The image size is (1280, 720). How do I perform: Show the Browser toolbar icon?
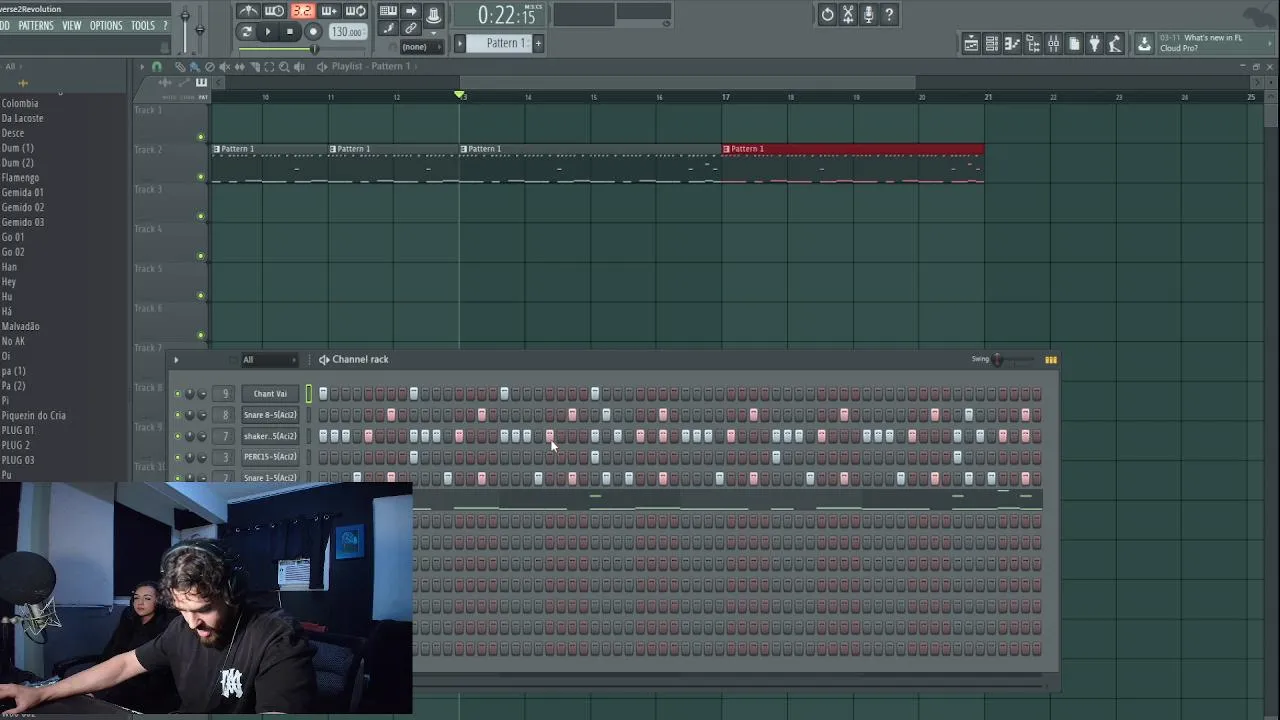click(x=1033, y=43)
